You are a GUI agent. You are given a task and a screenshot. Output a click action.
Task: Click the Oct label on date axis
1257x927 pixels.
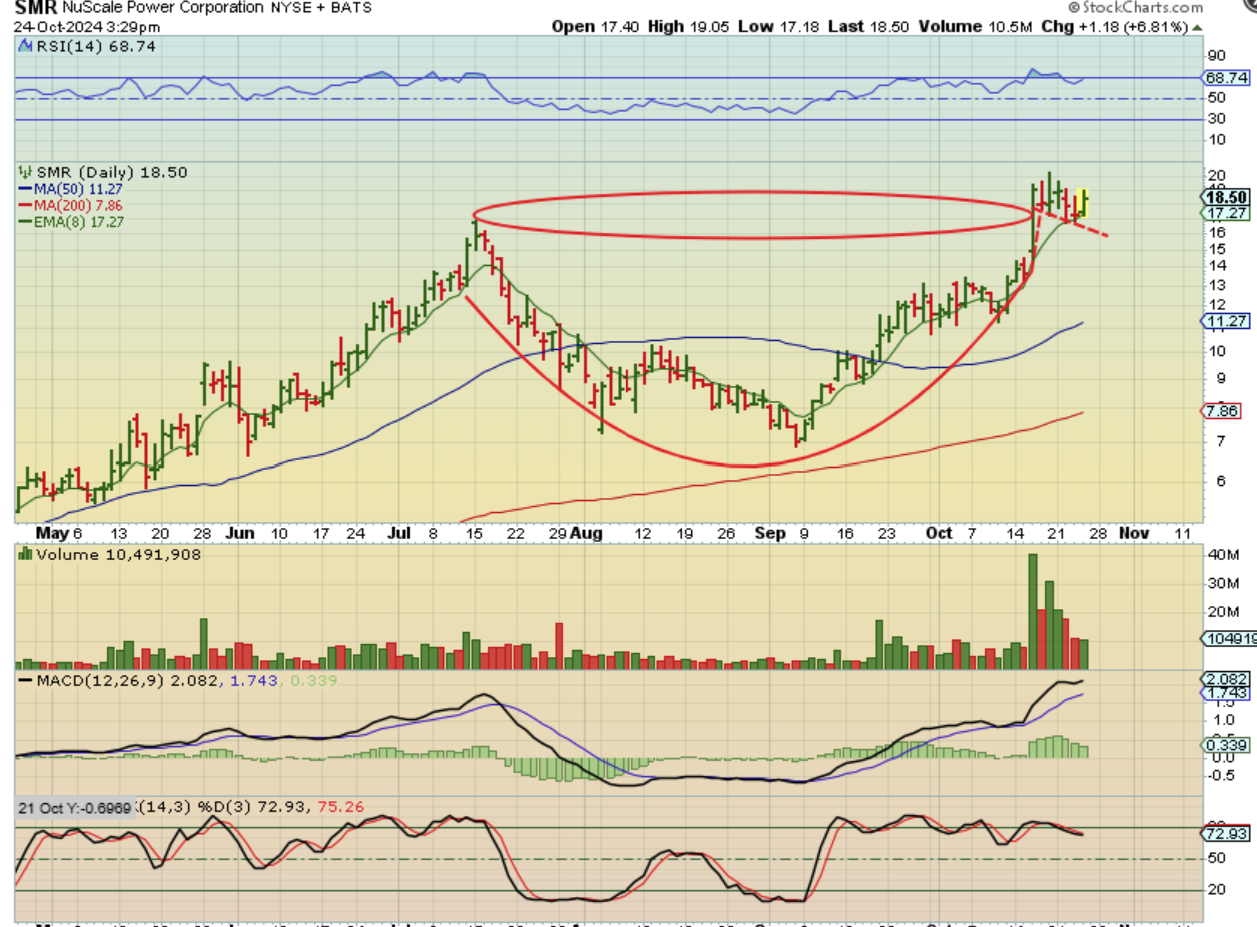(x=939, y=534)
